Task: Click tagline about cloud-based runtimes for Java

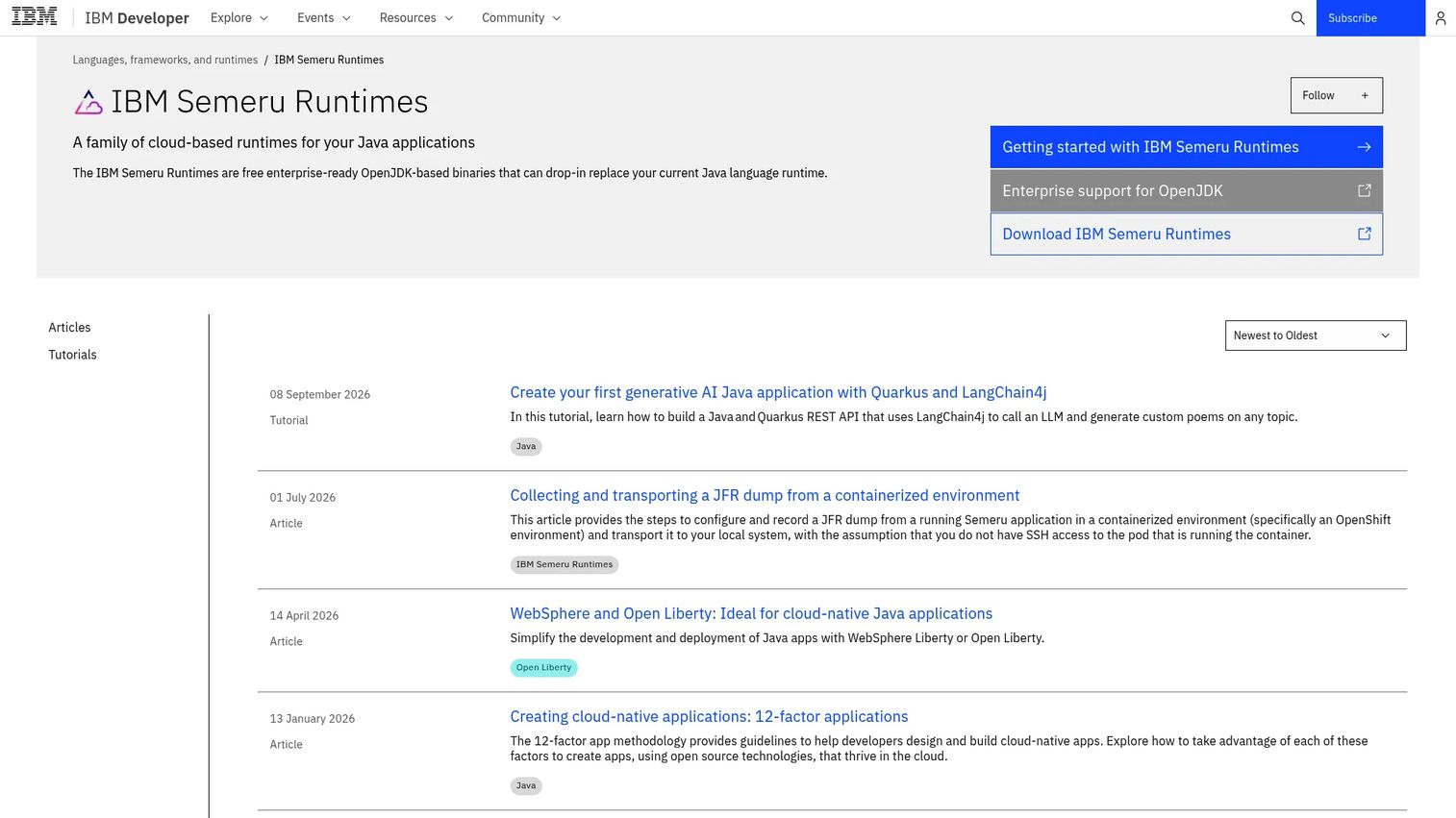Action: (x=274, y=142)
